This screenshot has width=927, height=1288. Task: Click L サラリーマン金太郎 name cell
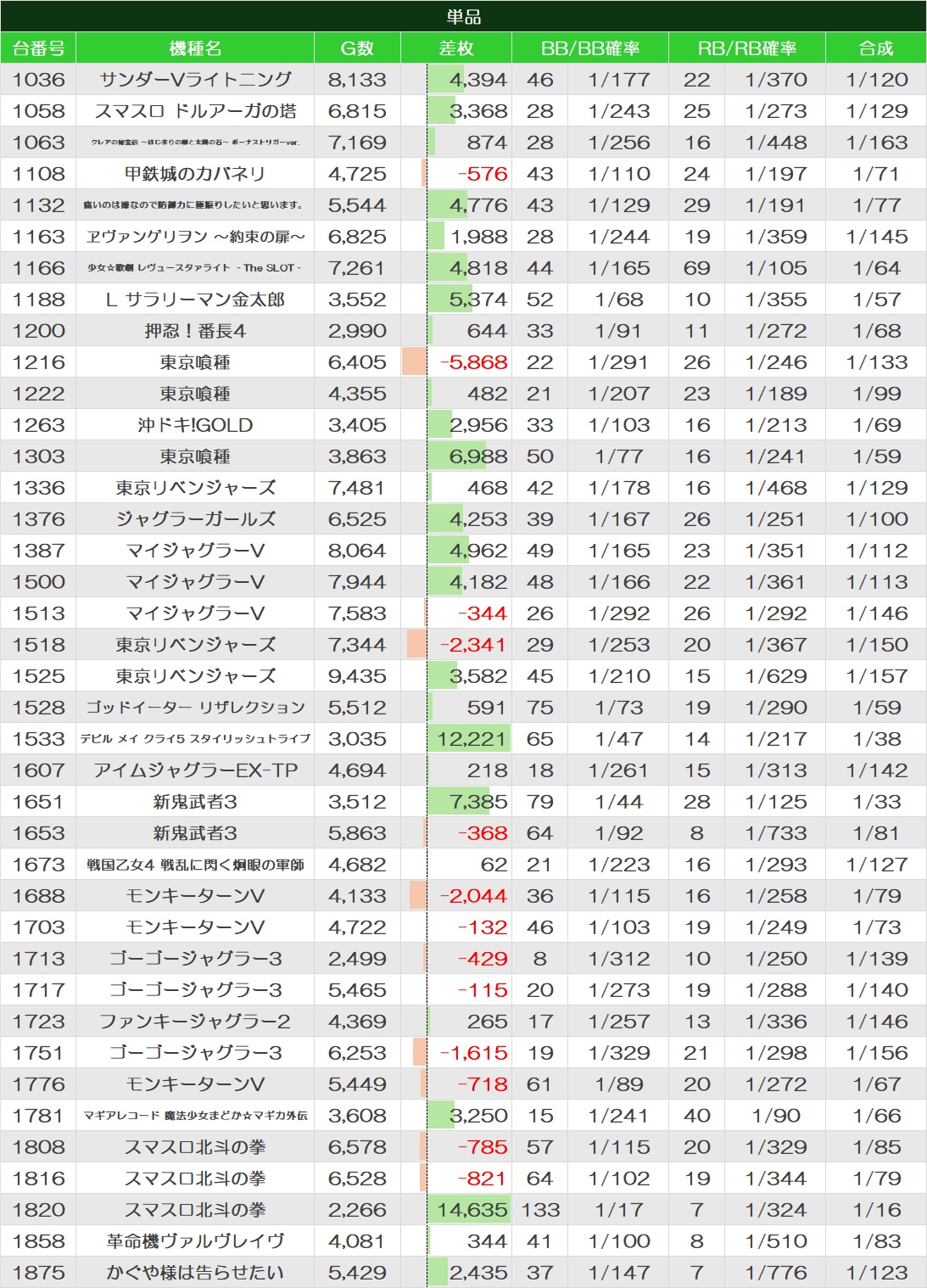coord(195,300)
